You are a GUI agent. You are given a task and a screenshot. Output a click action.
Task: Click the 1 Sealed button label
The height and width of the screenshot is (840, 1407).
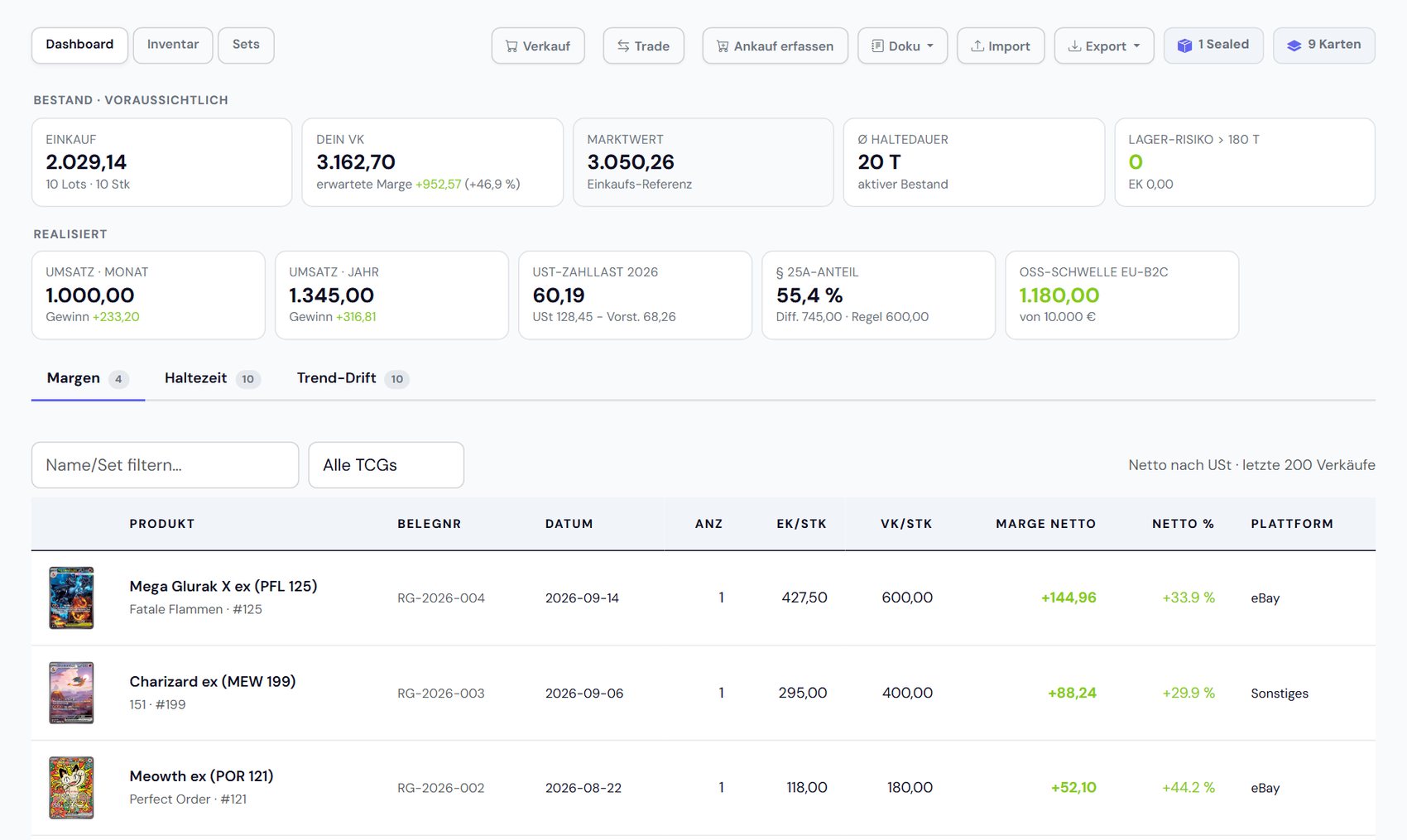[x=1223, y=45]
